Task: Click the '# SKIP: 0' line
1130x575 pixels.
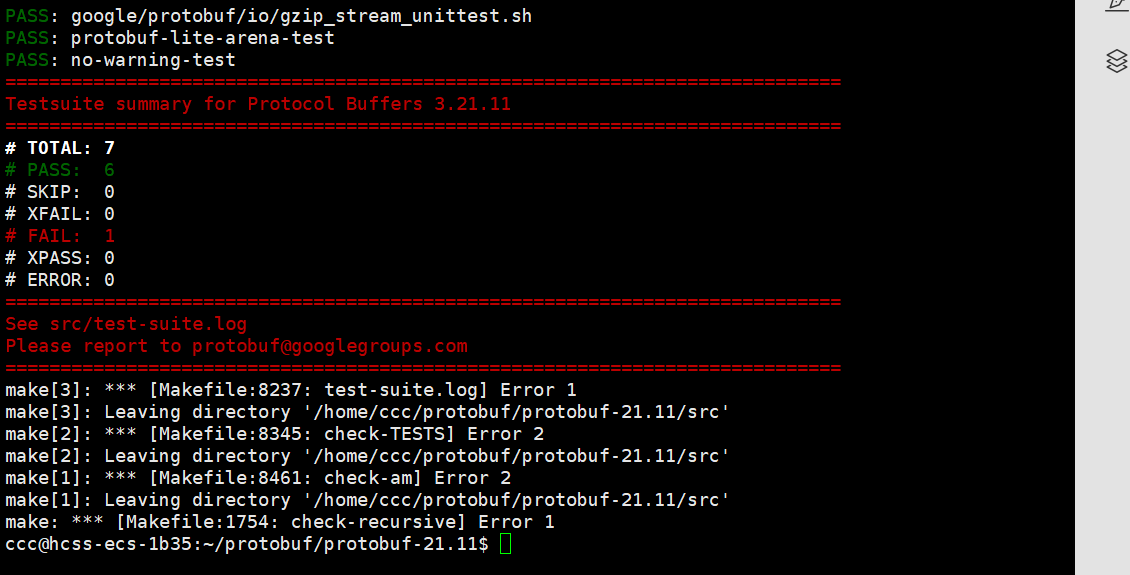Action: point(60,192)
